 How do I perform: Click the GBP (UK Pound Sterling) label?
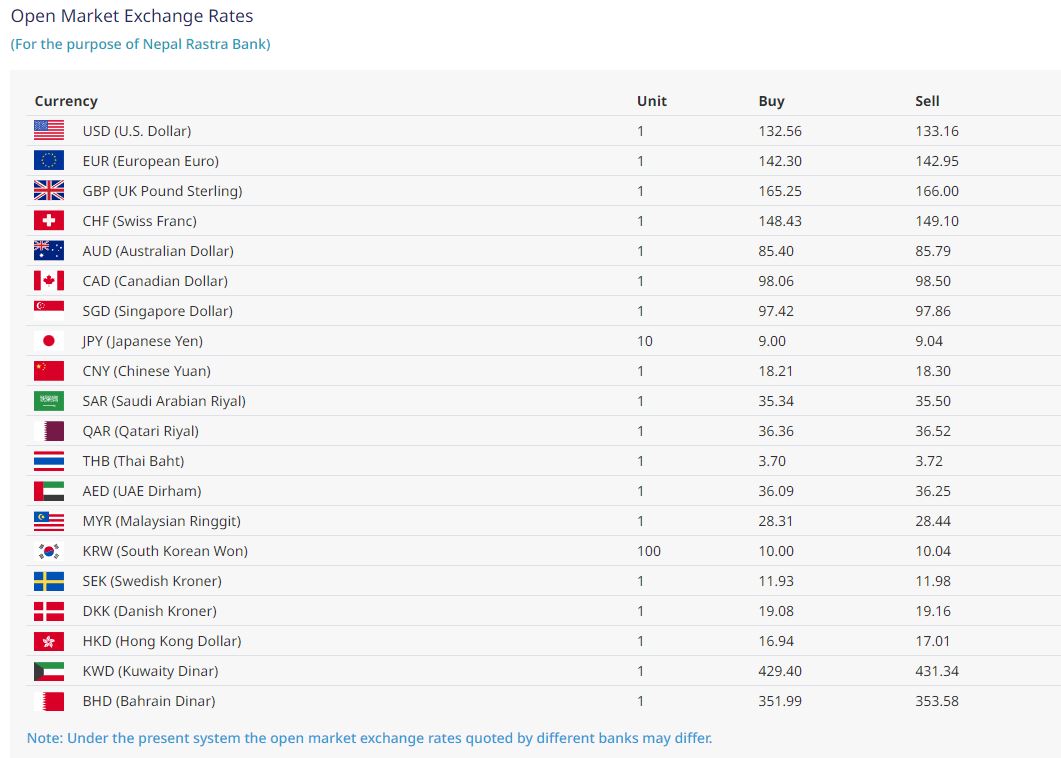[162, 191]
